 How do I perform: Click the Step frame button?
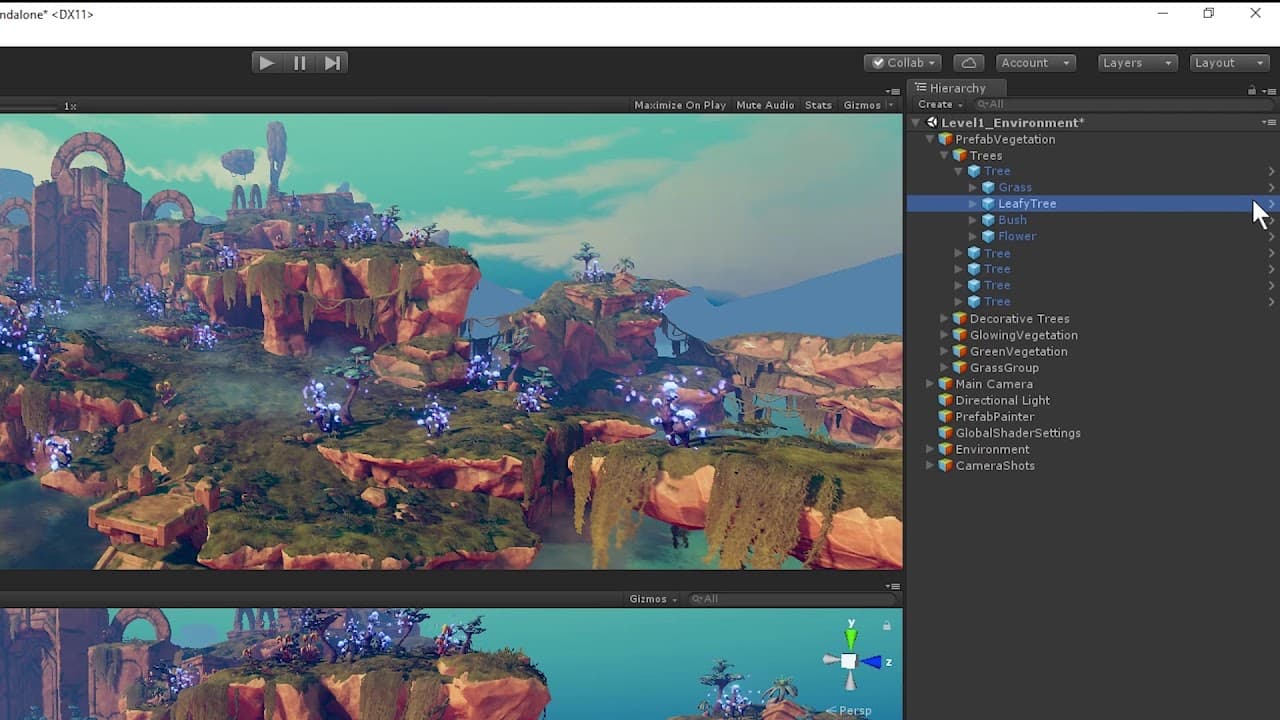(333, 62)
